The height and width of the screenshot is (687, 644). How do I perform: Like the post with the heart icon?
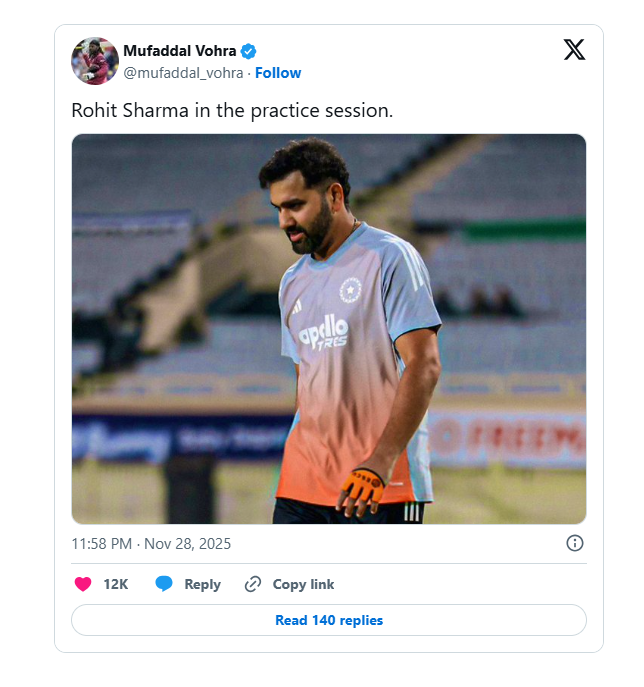point(83,584)
